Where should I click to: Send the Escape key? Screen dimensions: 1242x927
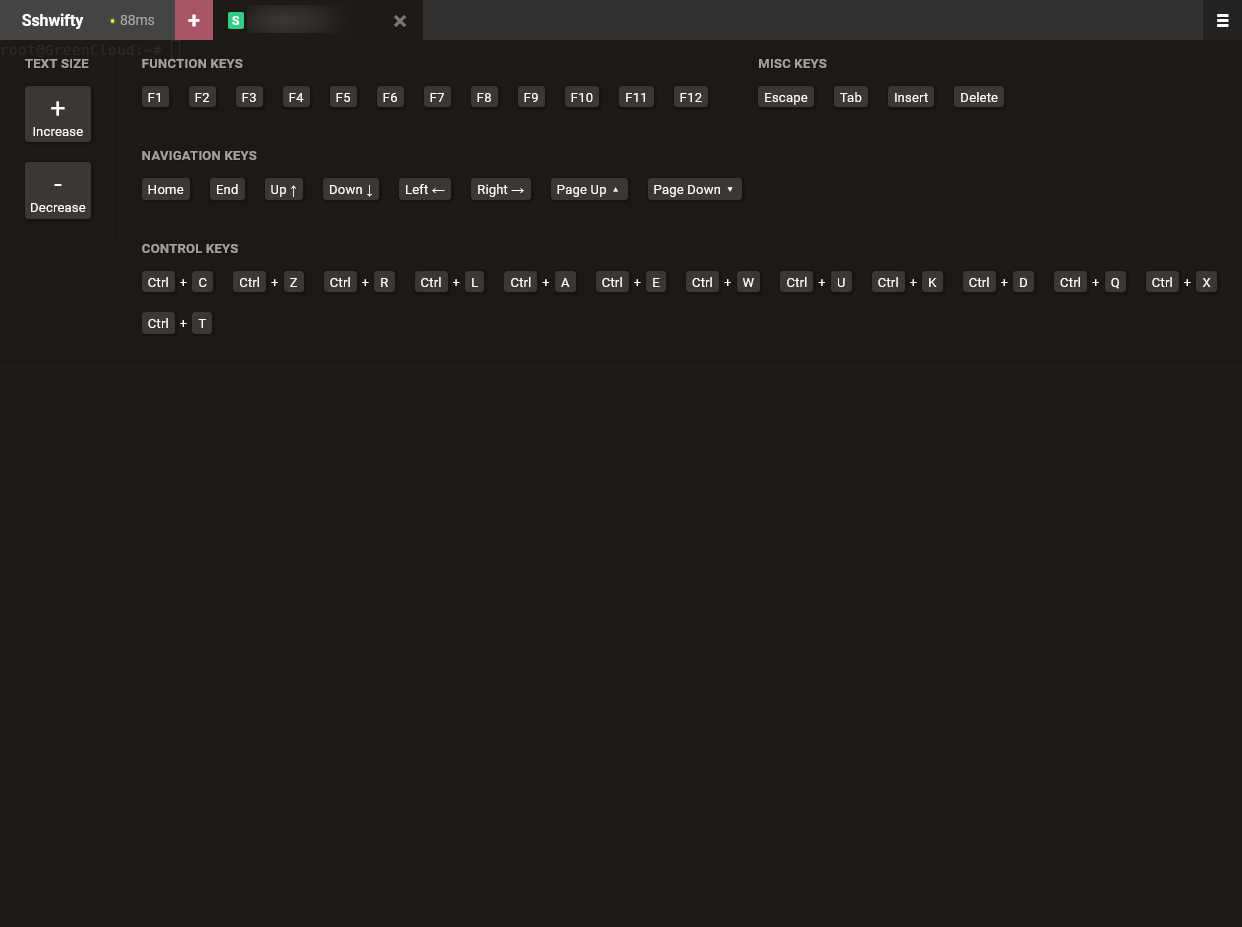pyautogui.click(x=785, y=97)
